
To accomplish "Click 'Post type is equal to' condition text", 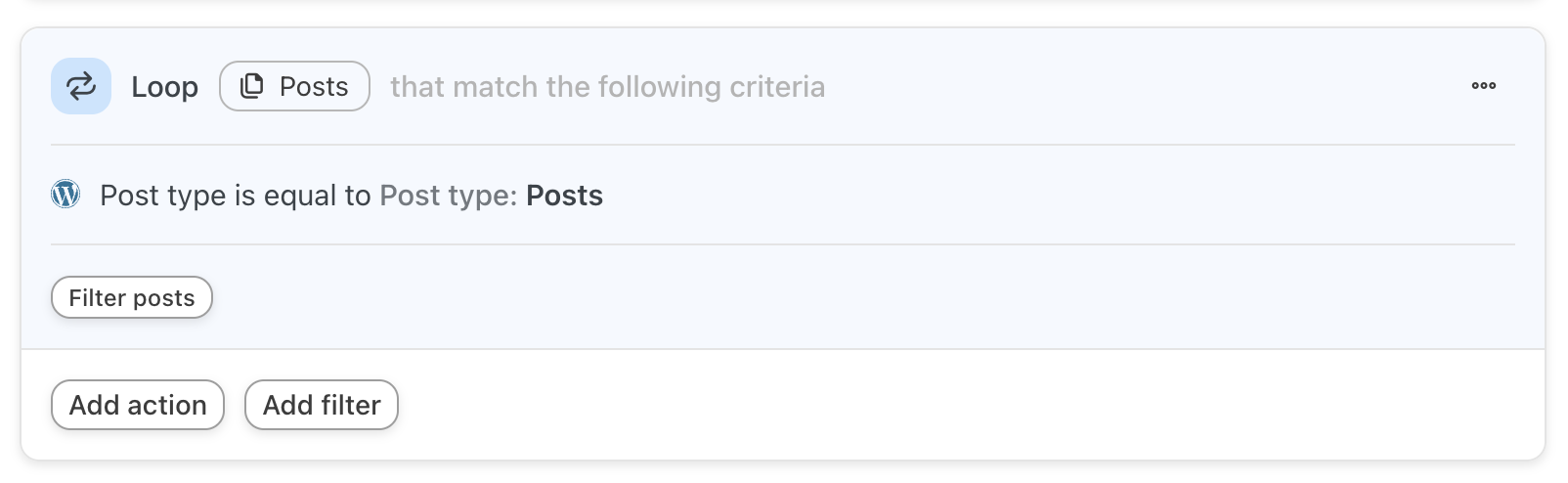I will 236,196.
